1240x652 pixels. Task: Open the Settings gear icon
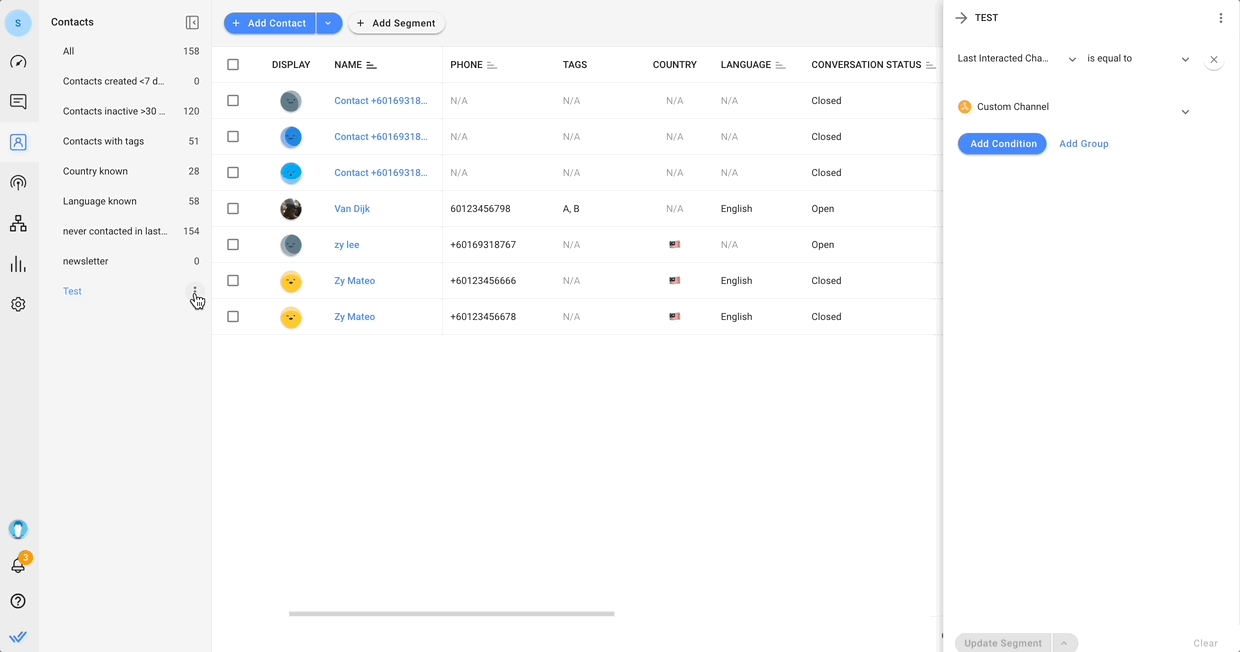tap(18, 304)
